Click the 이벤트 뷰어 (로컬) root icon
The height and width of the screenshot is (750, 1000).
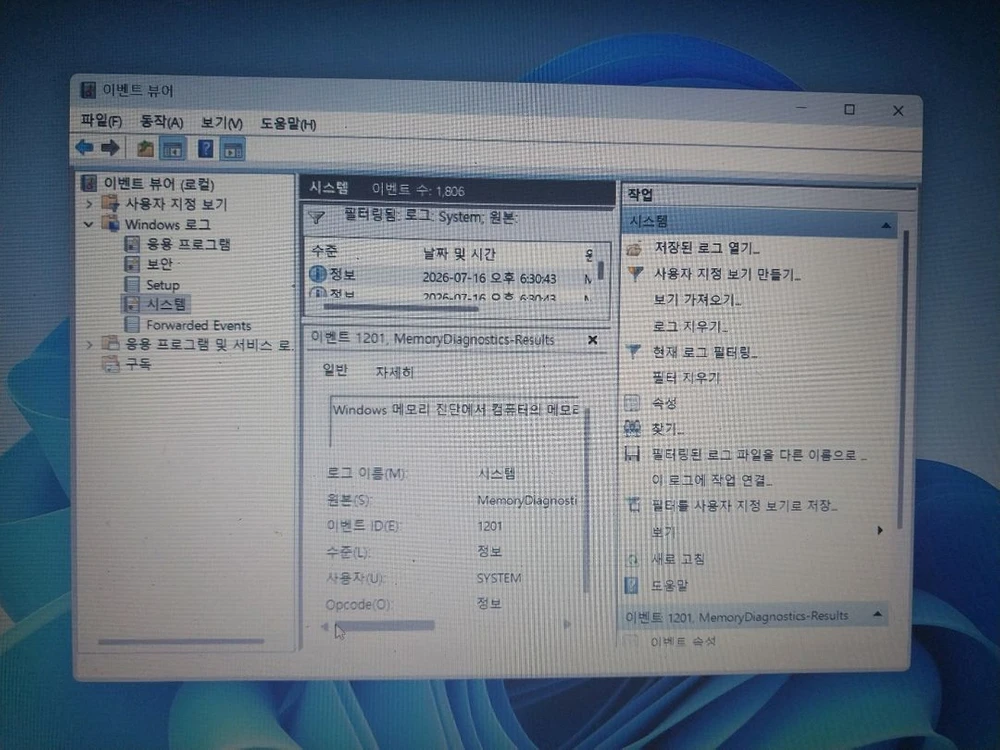pos(89,184)
